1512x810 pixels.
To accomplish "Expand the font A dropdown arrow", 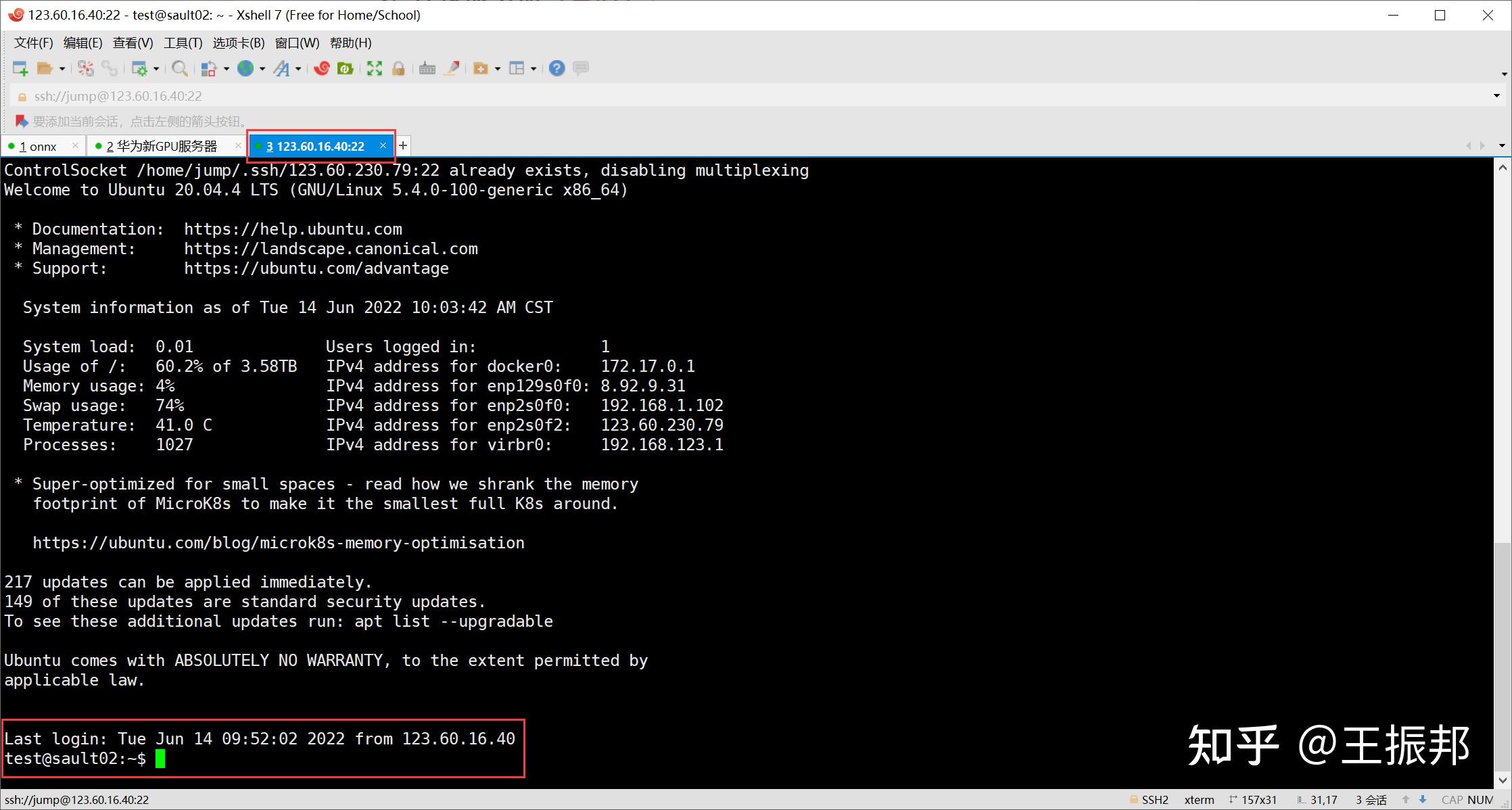I will (x=298, y=68).
